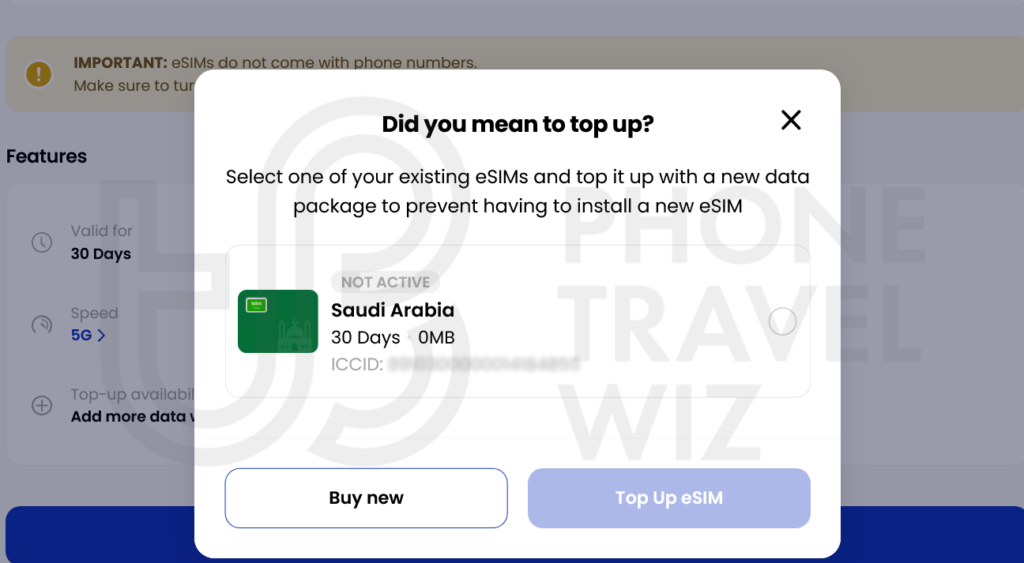Close the top up dialog
Viewport: 1024px width, 563px height.
[x=791, y=121]
